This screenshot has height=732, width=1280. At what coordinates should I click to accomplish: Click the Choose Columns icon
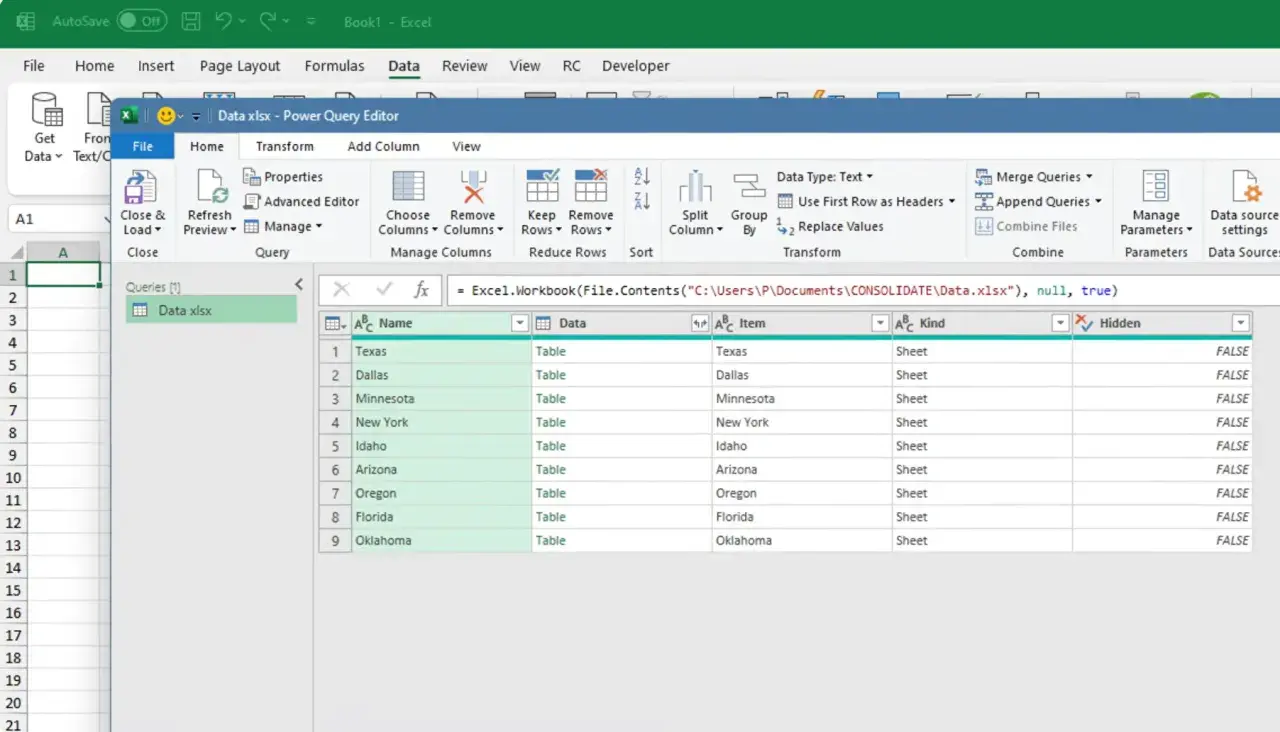coord(408,187)
